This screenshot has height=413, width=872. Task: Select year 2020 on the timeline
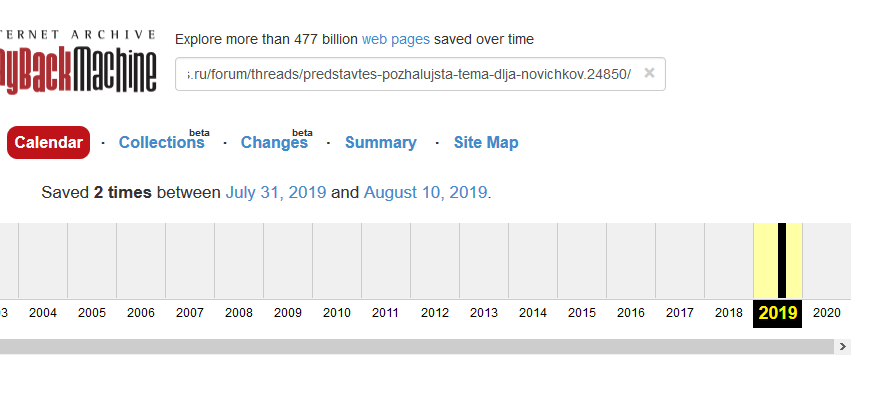click(x=826, y=313)
